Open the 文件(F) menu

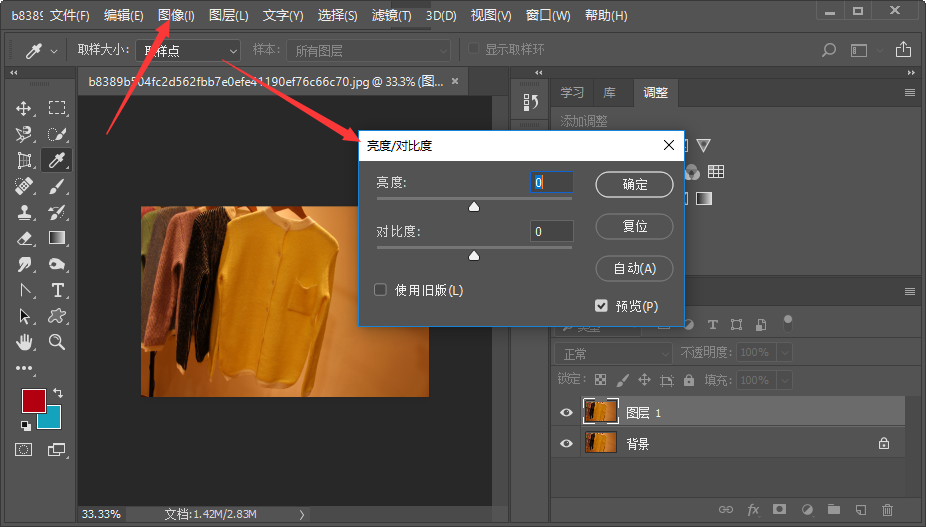pos(70,15)
